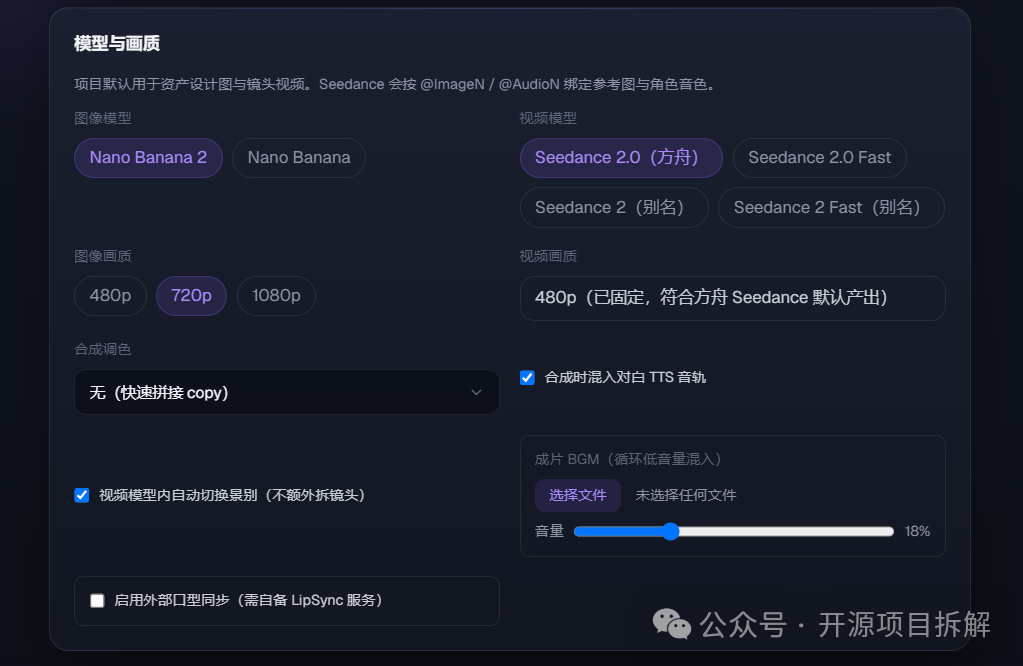This screenshot has width=1023, height=666.
Task: Click the 视频模型 label
Action: click(x=548, y=118)
